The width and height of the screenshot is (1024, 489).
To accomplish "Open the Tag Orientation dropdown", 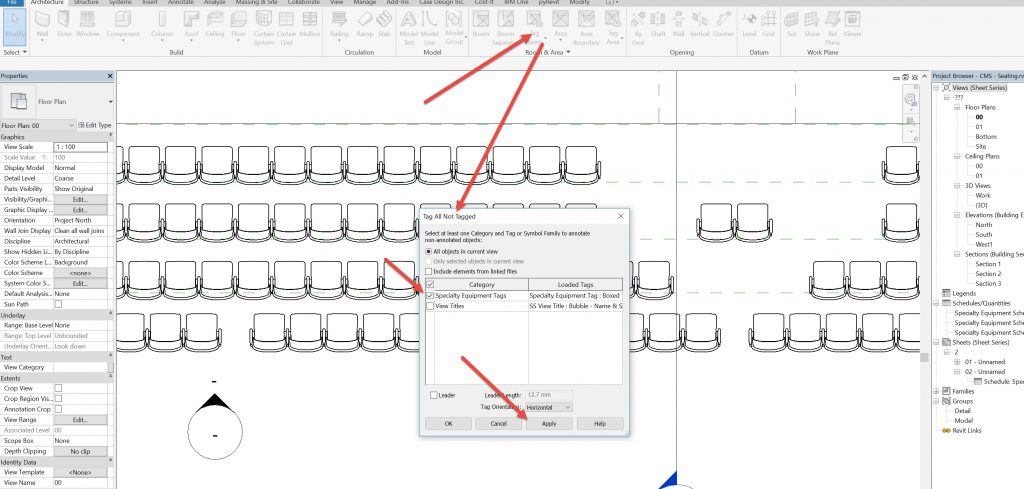I will pos(548,407).
